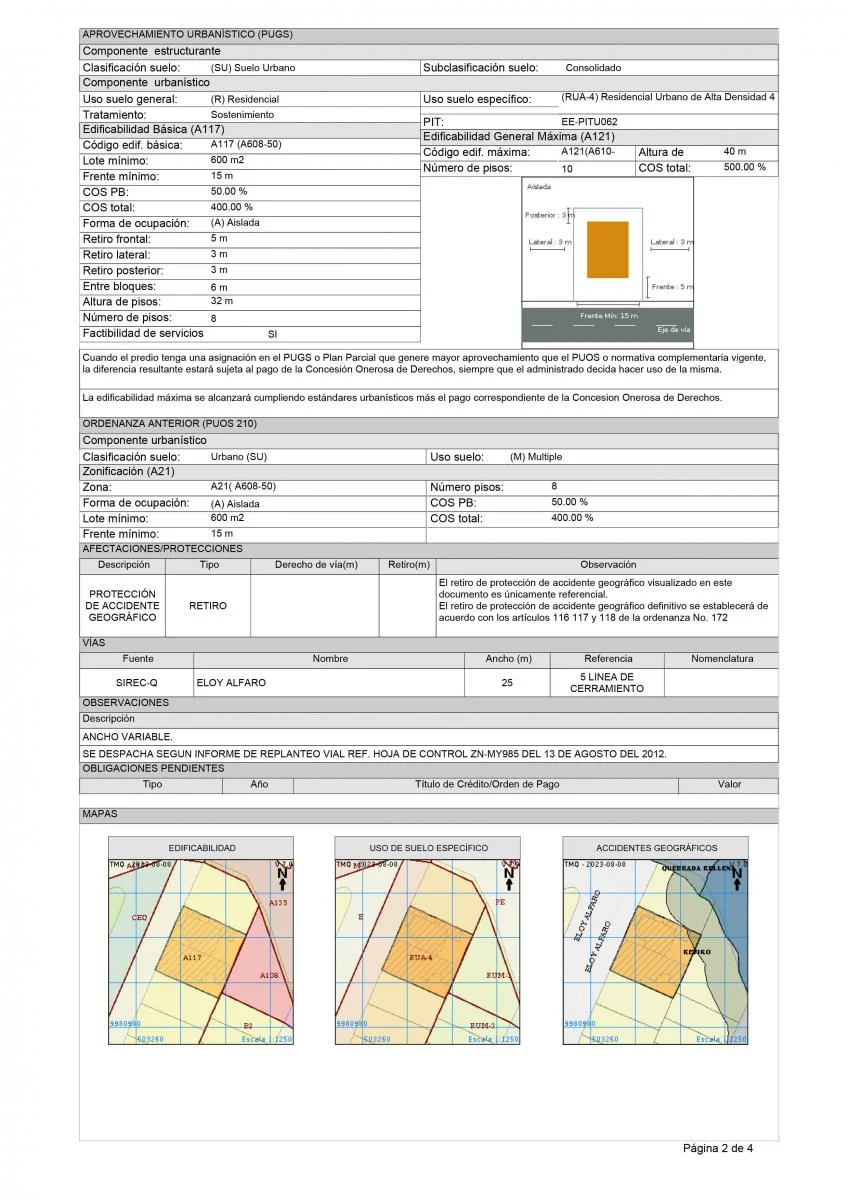Click the '32 m' Altura de pisos value

tap(222, 301)
